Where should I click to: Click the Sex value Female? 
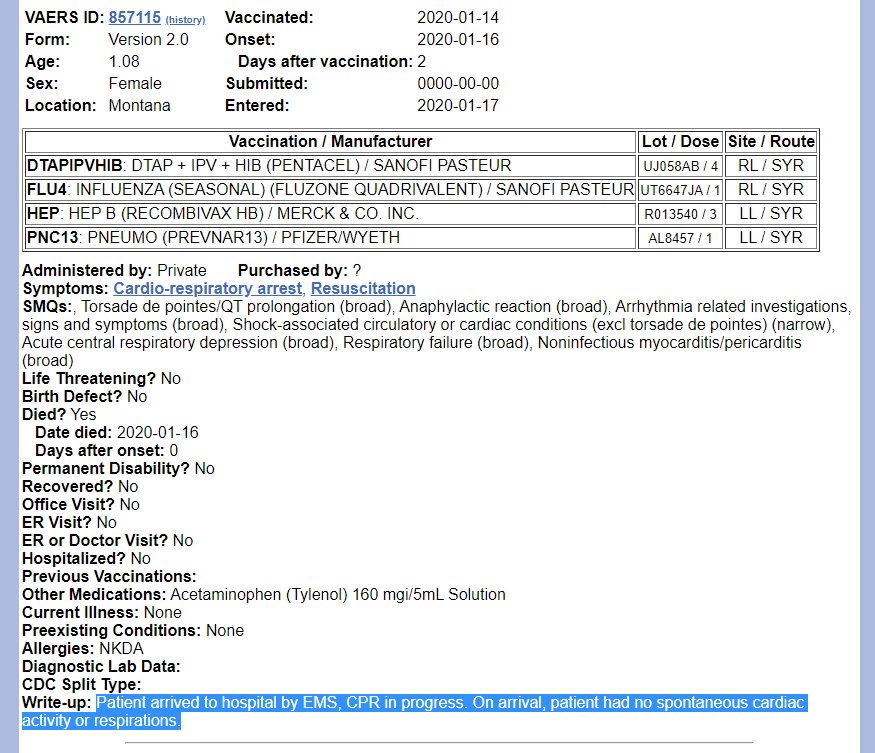[135, 84]
